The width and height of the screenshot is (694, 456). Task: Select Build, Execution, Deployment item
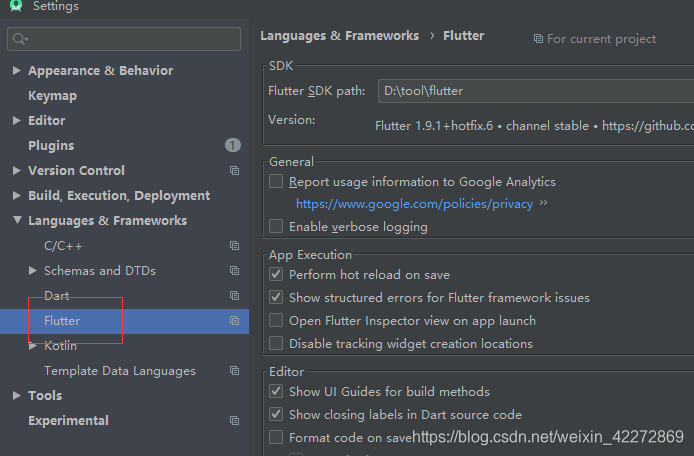click(119, 196)
